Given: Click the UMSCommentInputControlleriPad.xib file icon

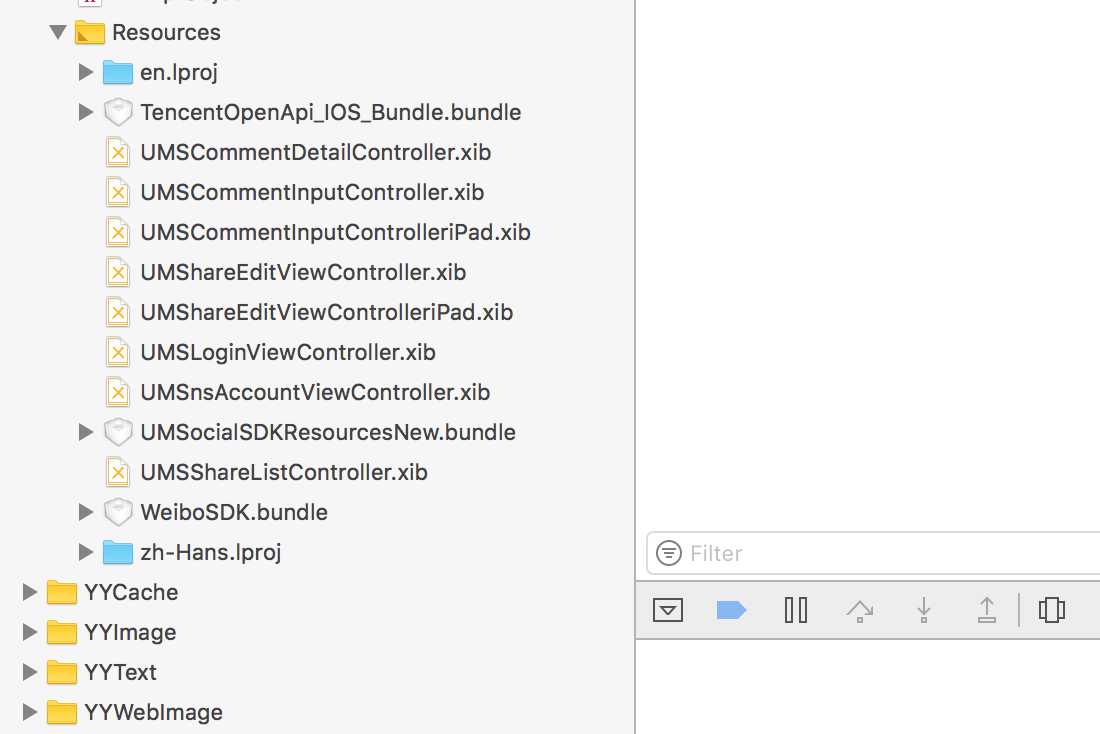Looking at the screenshot, I should coord(118,232).
